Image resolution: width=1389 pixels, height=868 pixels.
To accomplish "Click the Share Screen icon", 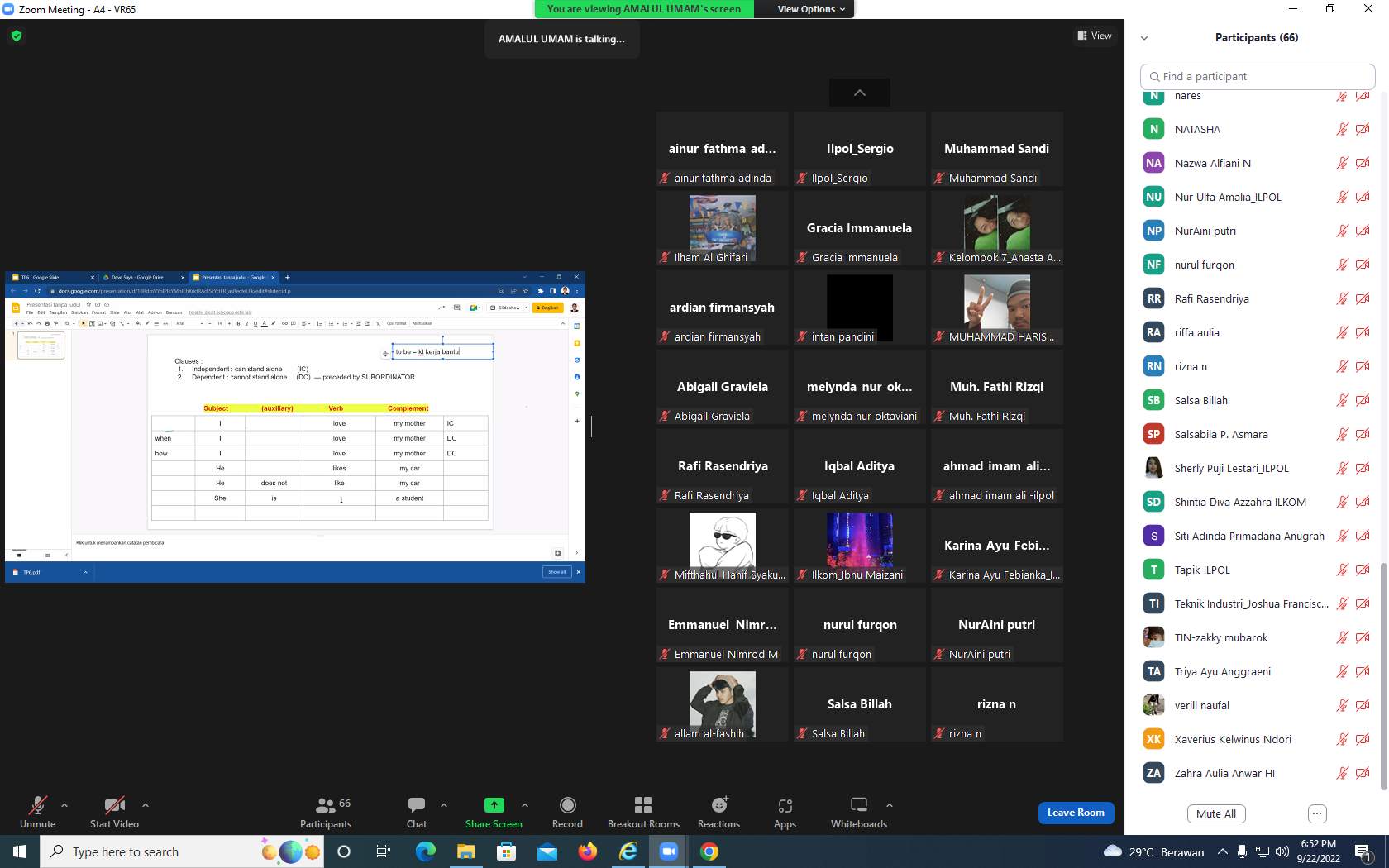I will (x=494, y=805).
